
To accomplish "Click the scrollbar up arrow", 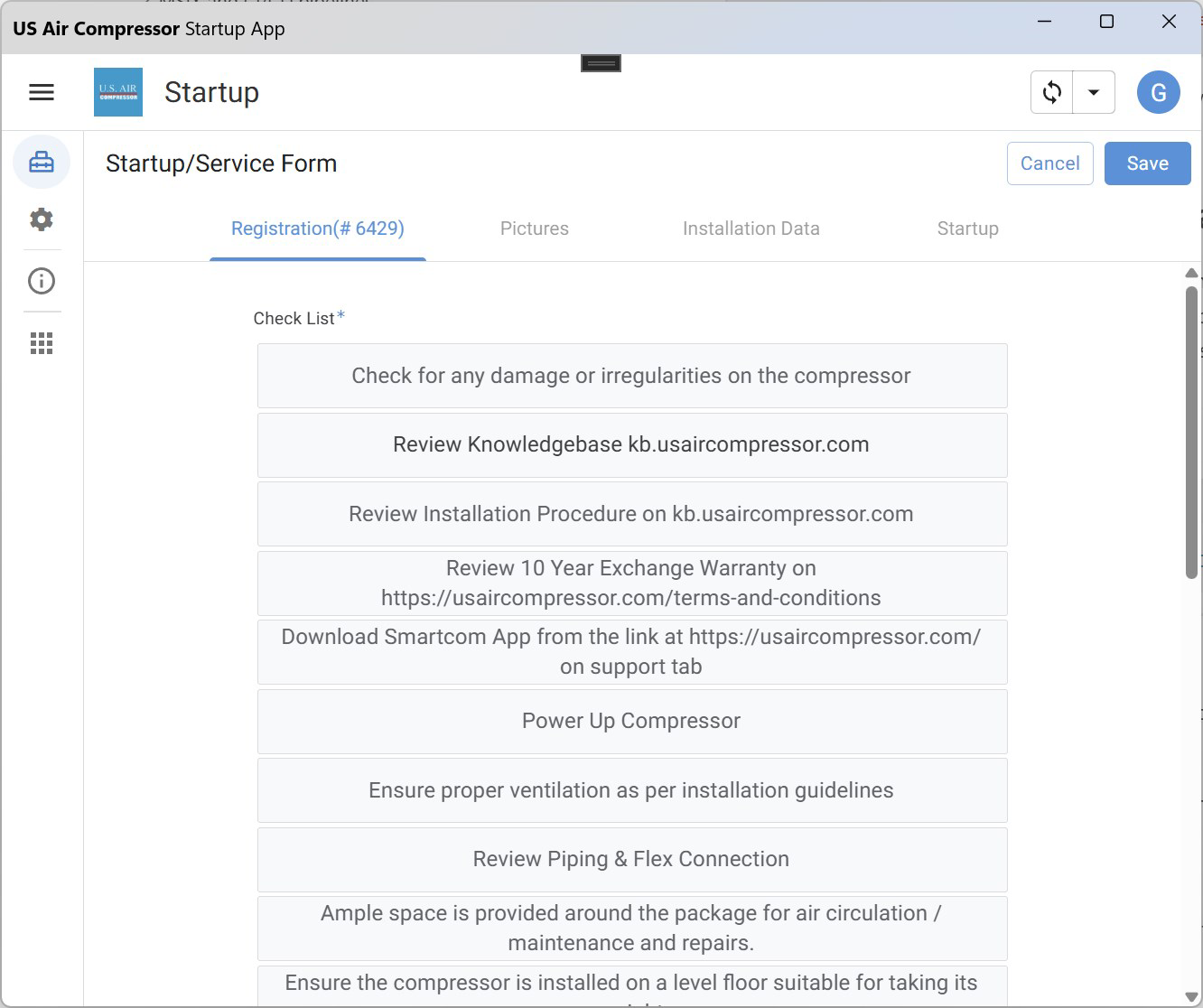I will point(1191,273).
